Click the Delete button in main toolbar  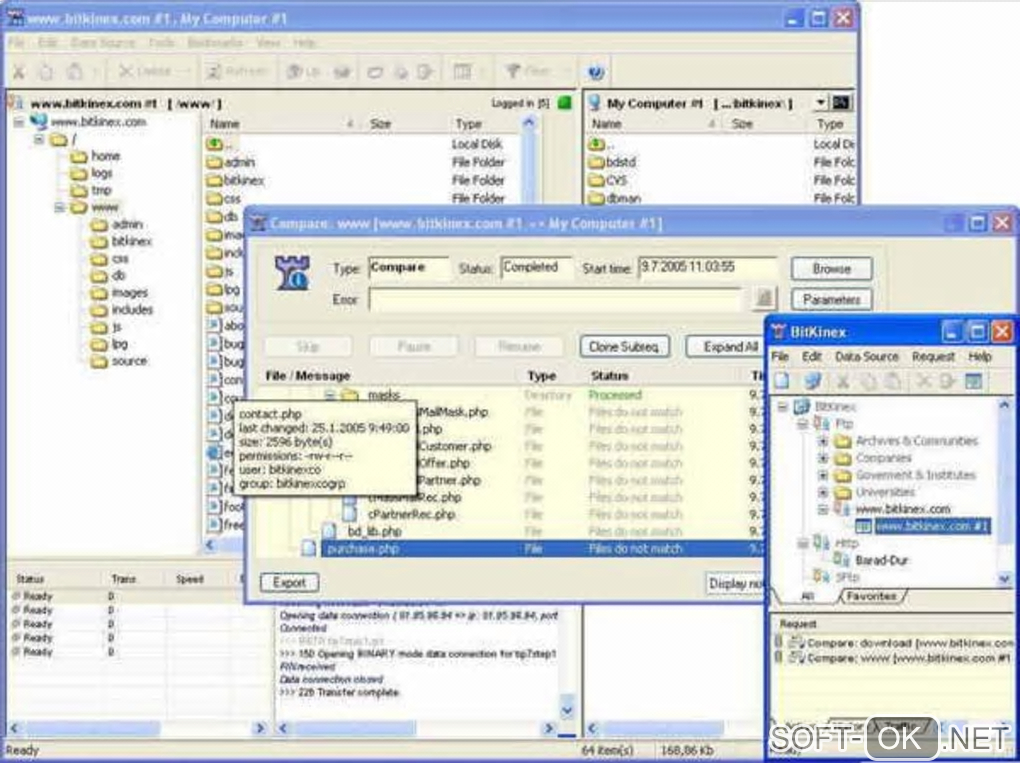146,71
